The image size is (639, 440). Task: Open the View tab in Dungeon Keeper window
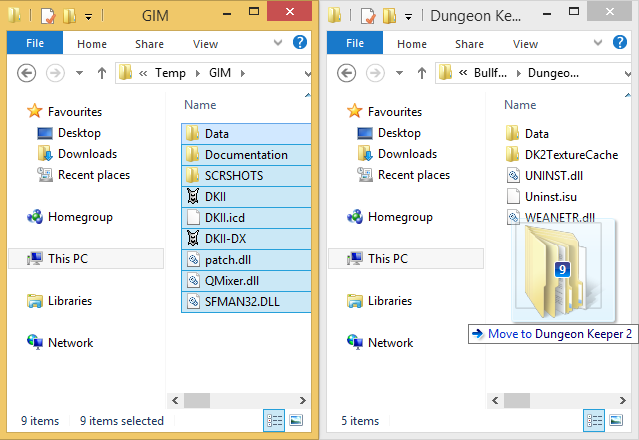pyautogui.click(x=525, y=44)
